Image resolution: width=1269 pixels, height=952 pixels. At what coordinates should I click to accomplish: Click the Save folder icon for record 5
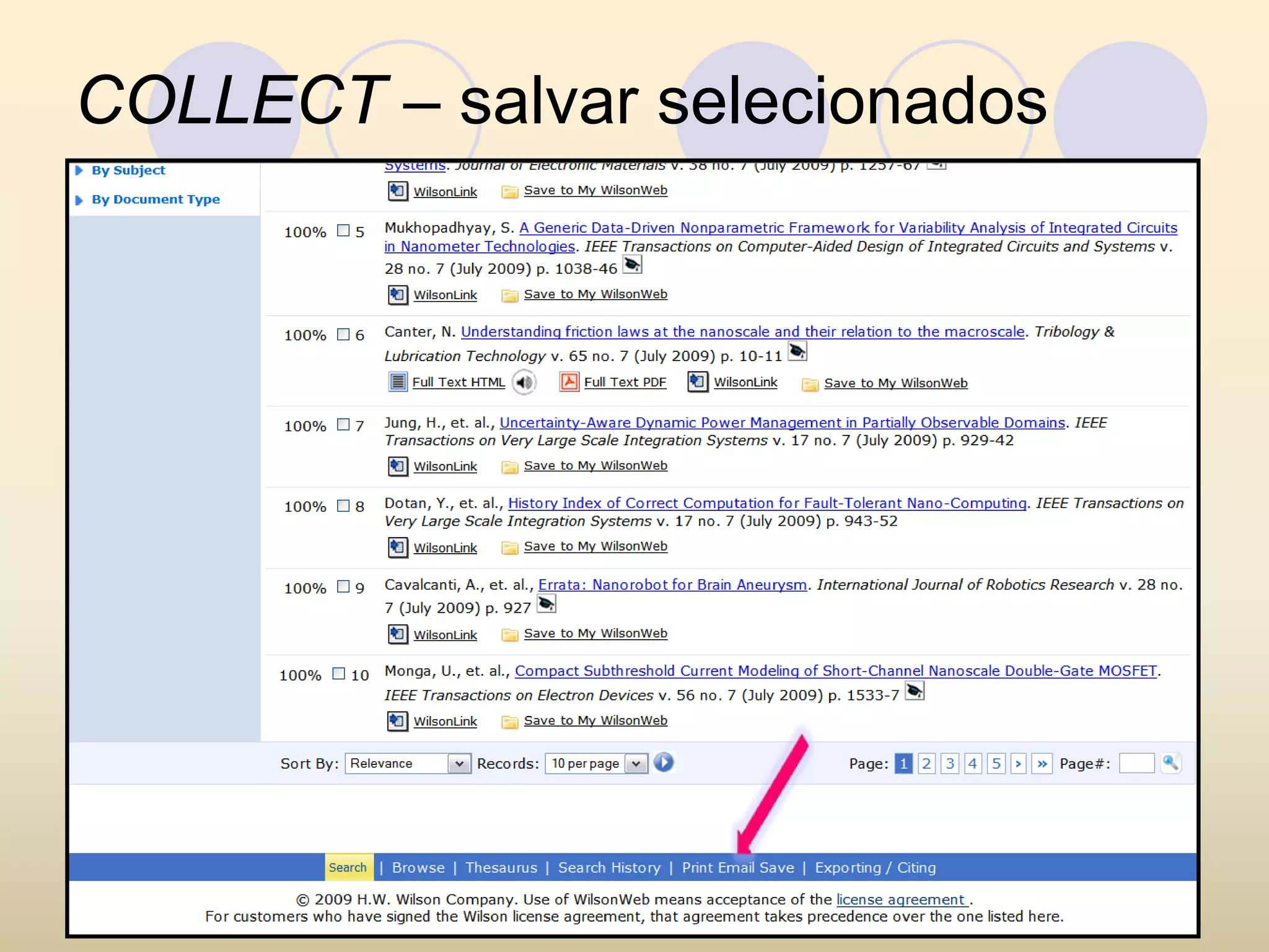(x=509, y=295)
